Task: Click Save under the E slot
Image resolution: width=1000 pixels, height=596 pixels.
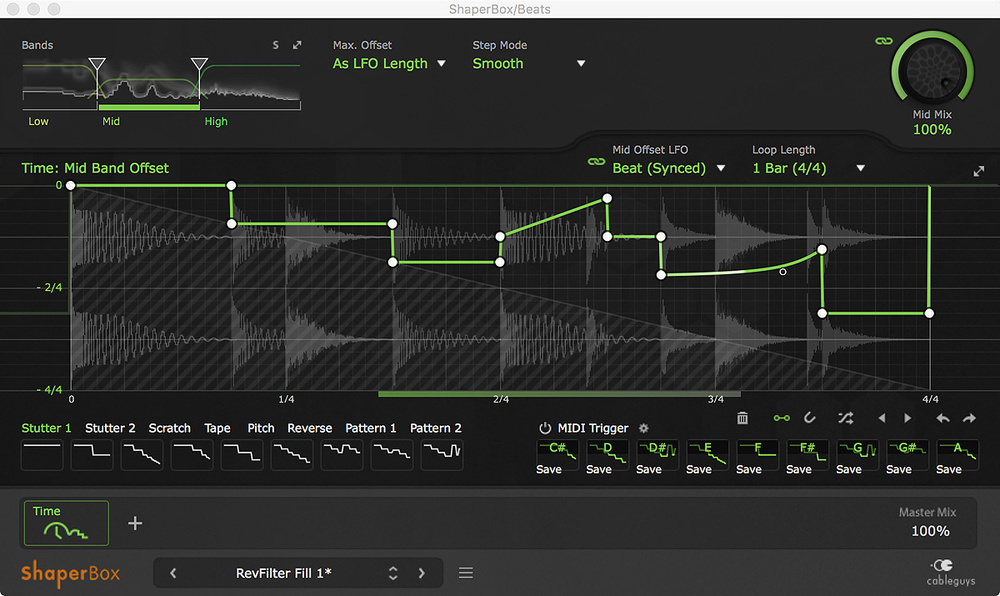Action: coord(699,470)
